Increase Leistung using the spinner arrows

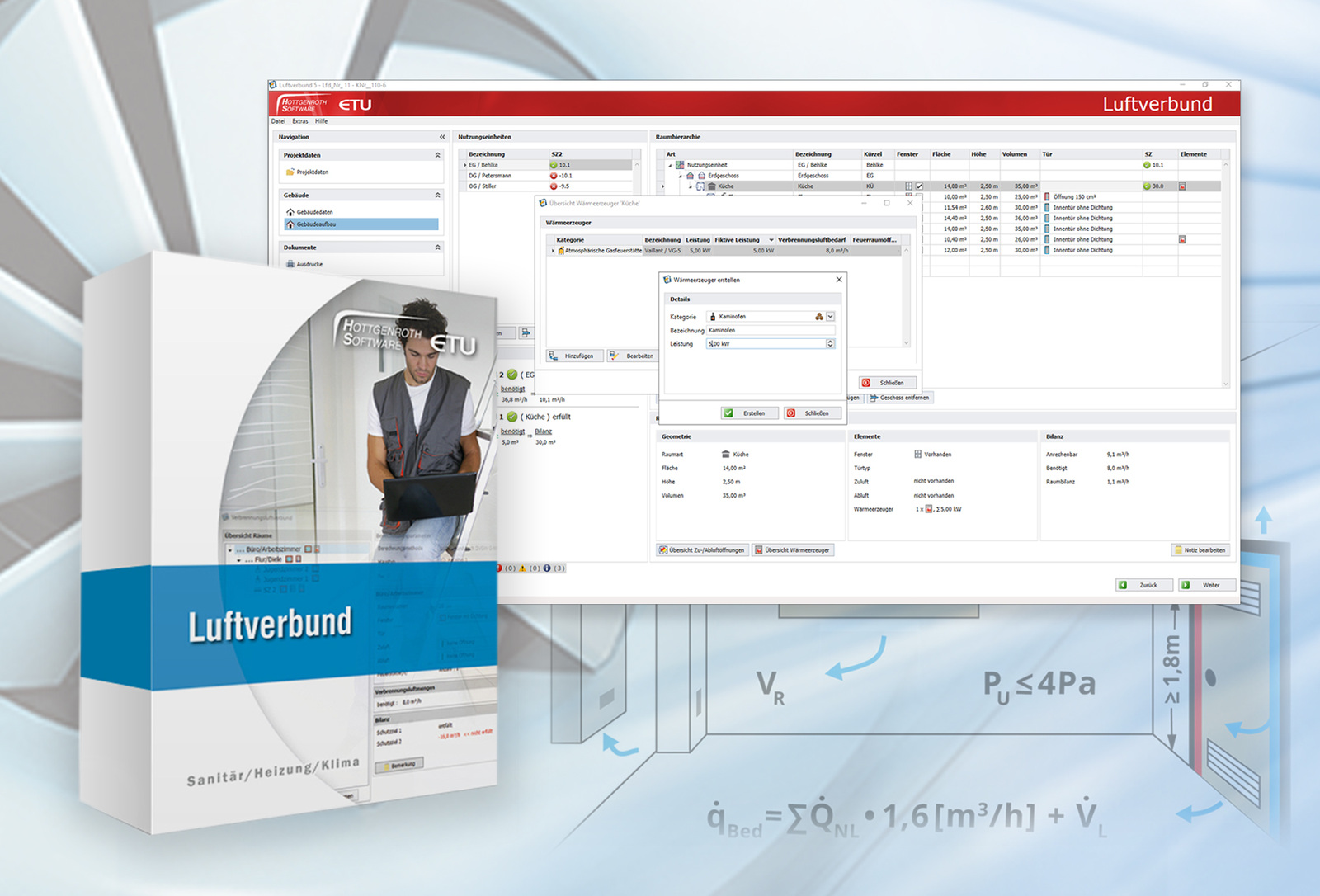coord(830,343)
